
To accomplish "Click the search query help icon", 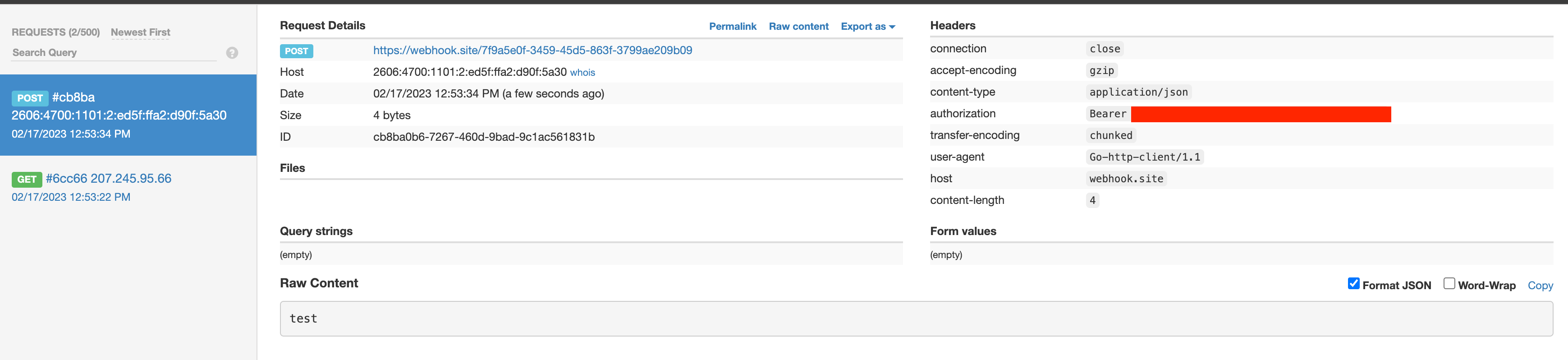I will click(x=232, y=53).
